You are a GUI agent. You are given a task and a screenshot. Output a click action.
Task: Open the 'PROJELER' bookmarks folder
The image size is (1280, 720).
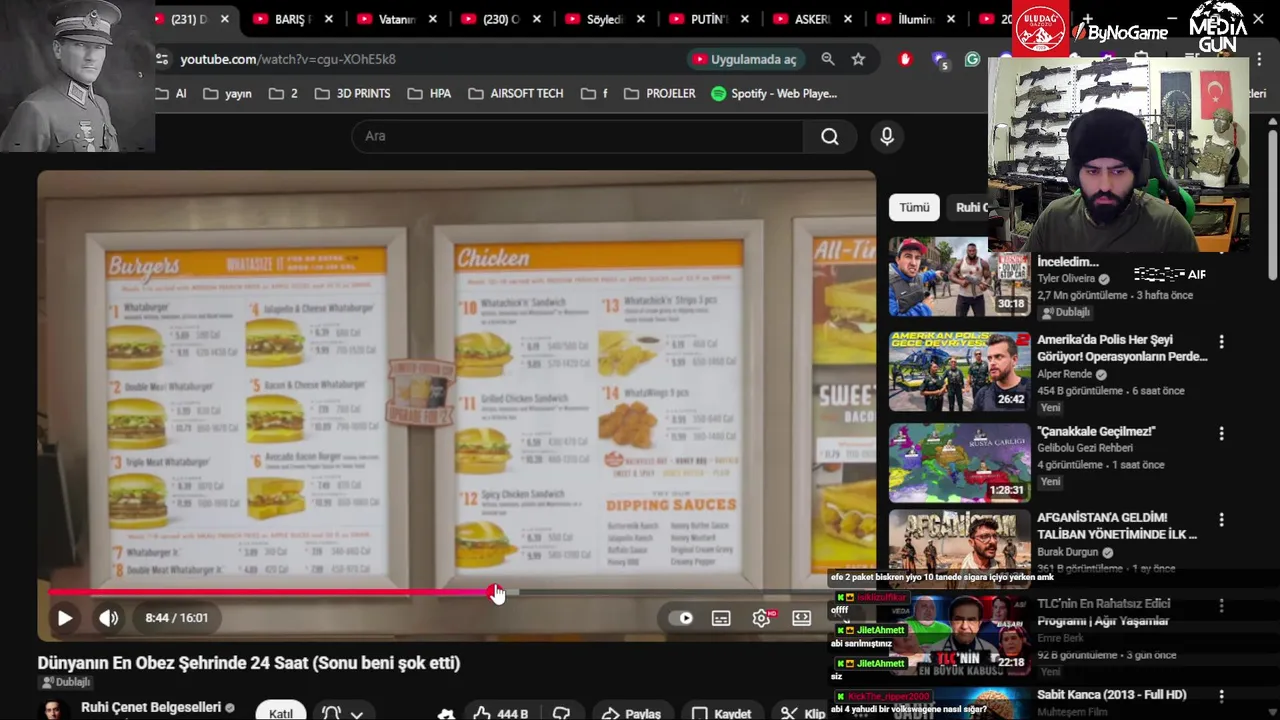(660, 93)
